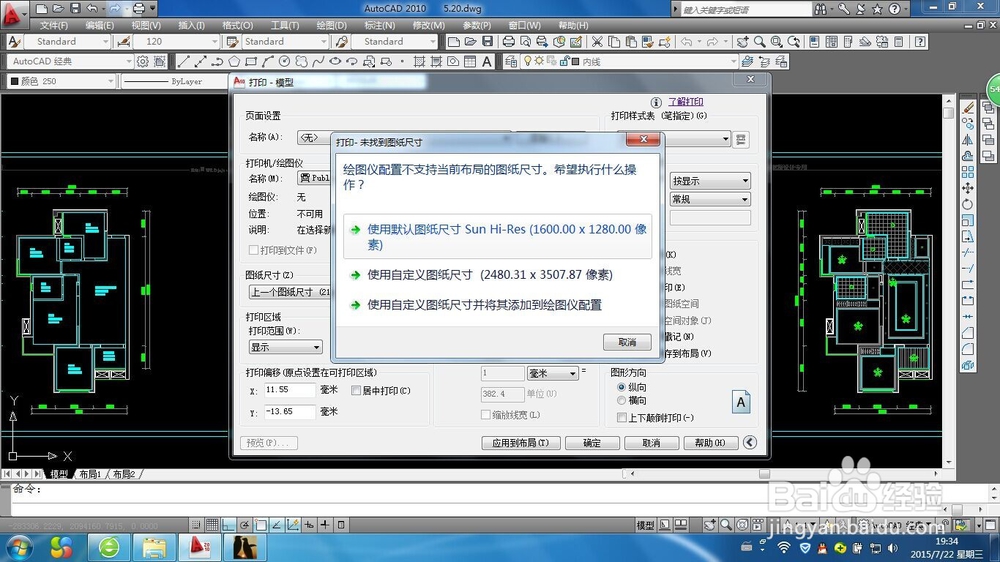
Task: Click the search keyword input box
Action: (745, 10)
